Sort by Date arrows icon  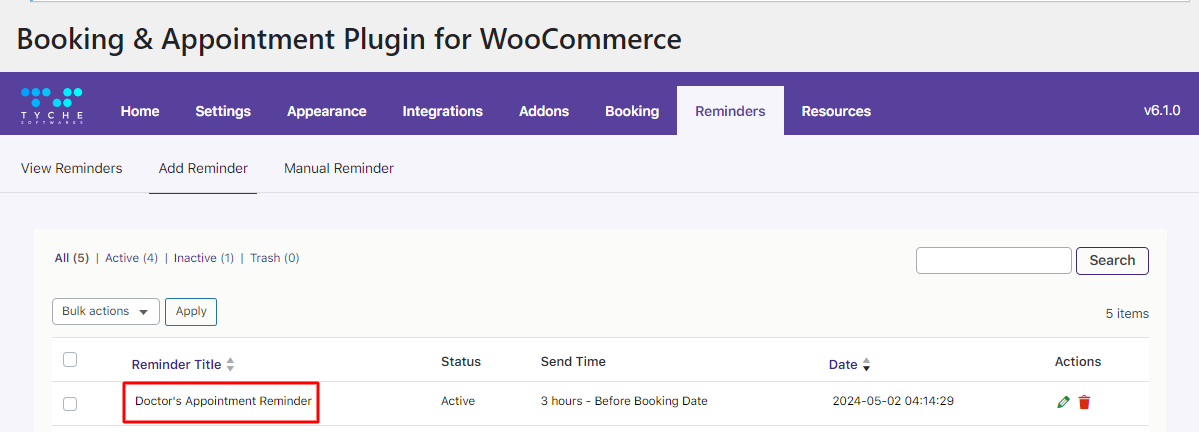pyautogui.click(x=866, y=365)
